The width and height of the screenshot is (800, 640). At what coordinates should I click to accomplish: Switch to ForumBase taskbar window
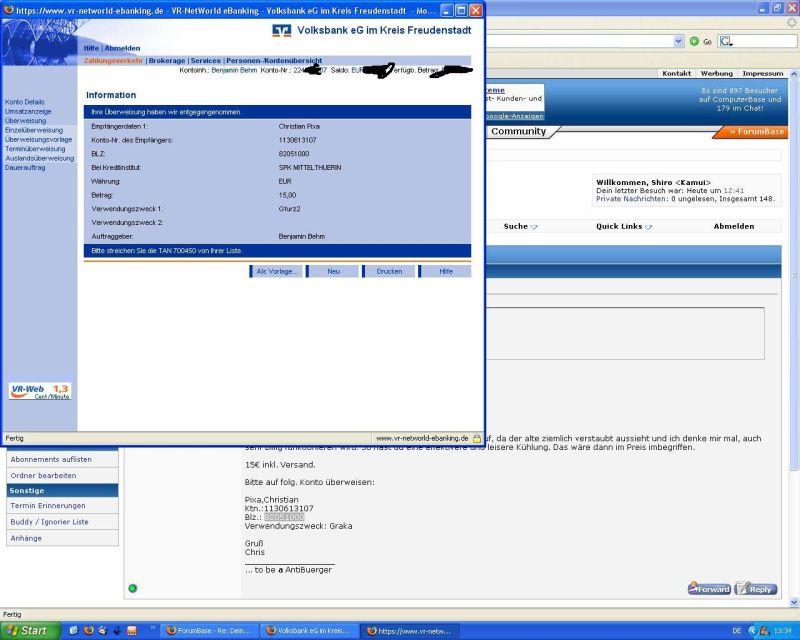209,631
